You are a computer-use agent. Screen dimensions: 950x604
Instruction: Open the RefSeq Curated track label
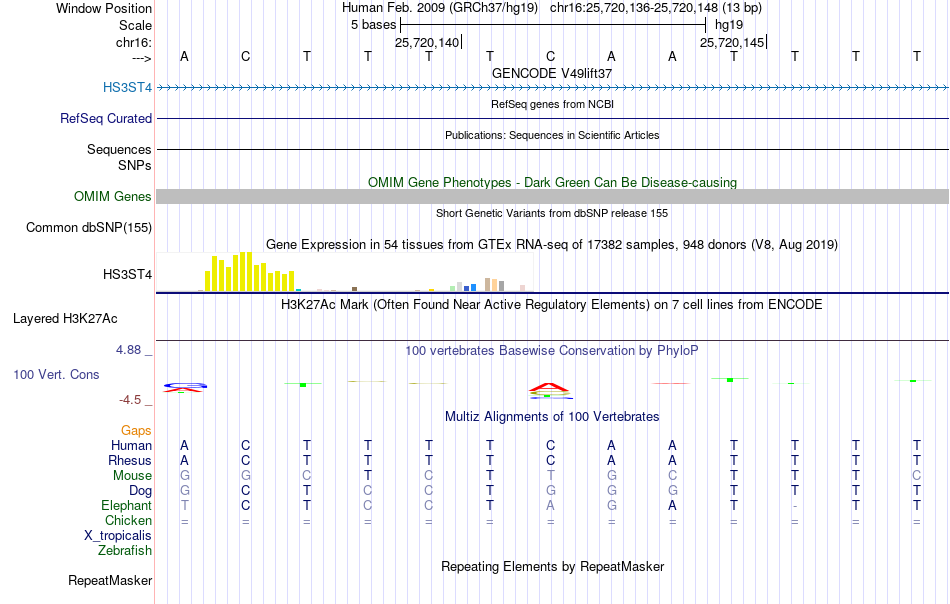tap(105, 118)
